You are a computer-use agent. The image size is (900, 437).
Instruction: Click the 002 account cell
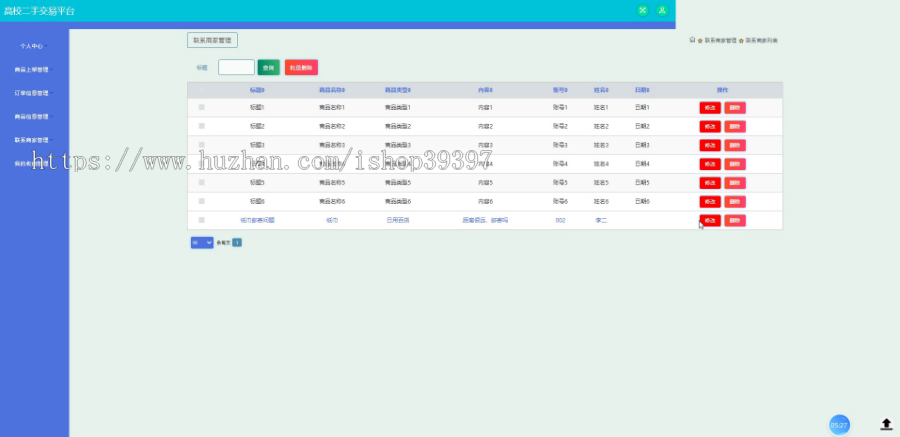click(x=560, y=221)
